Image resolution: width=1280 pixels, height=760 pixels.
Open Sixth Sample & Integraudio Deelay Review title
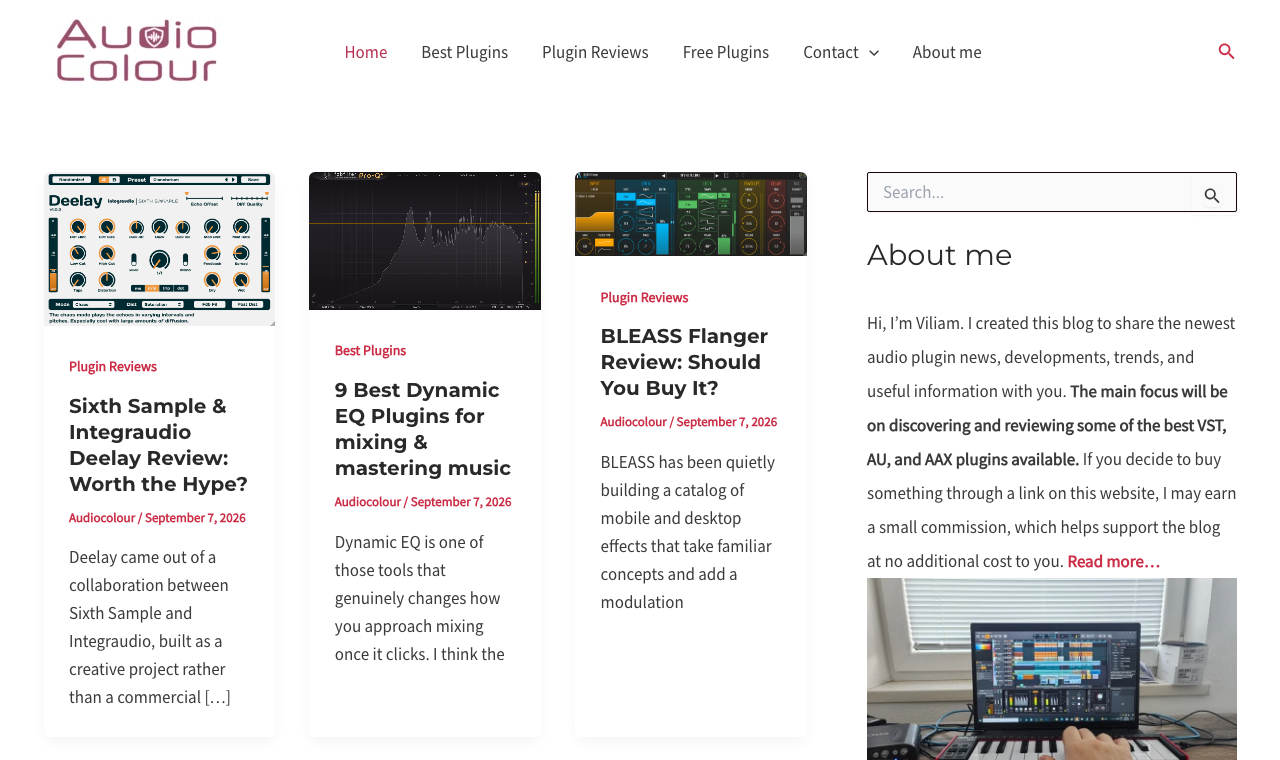click(x=159, y=445)
